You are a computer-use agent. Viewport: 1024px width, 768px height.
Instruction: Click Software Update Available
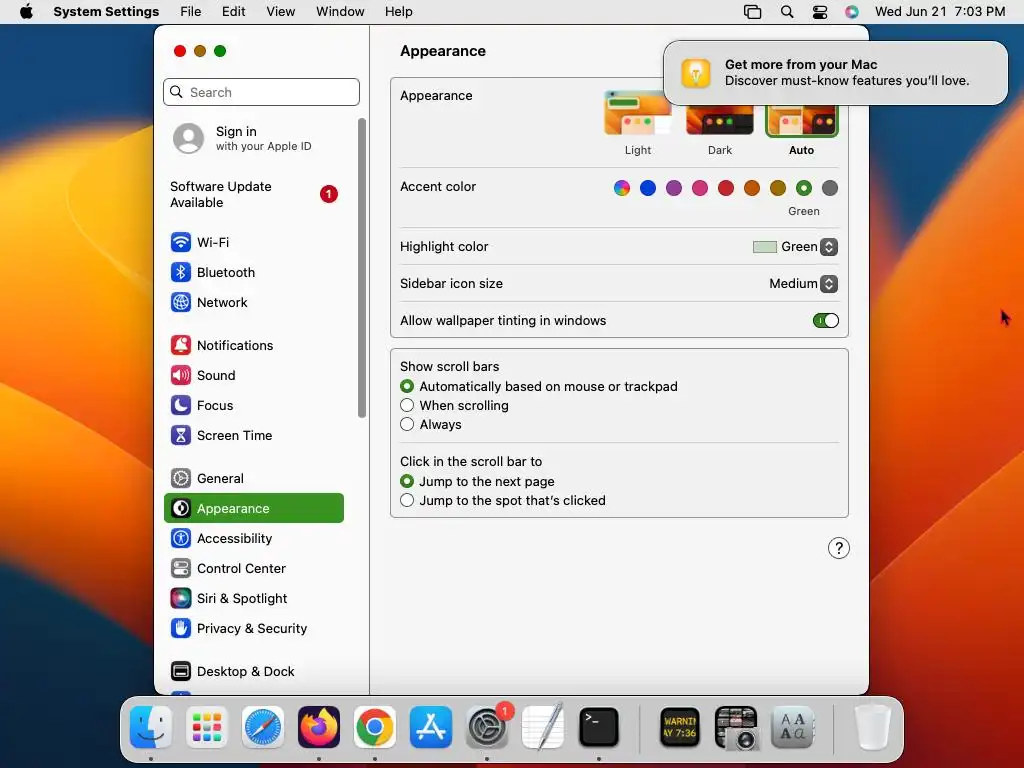[253, 195]
